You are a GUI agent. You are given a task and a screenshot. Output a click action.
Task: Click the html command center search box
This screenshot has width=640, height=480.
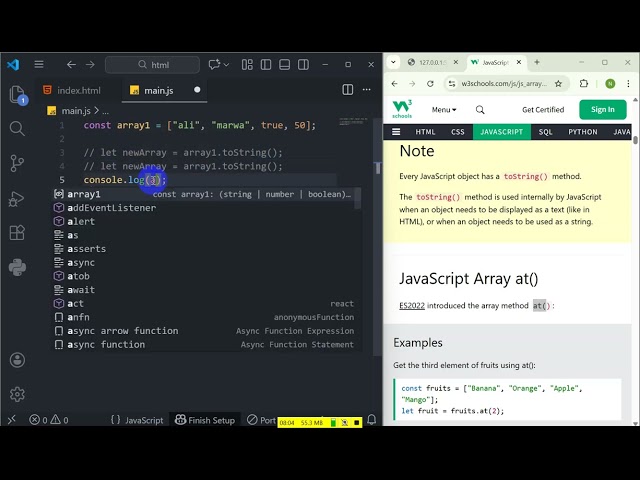152,64
